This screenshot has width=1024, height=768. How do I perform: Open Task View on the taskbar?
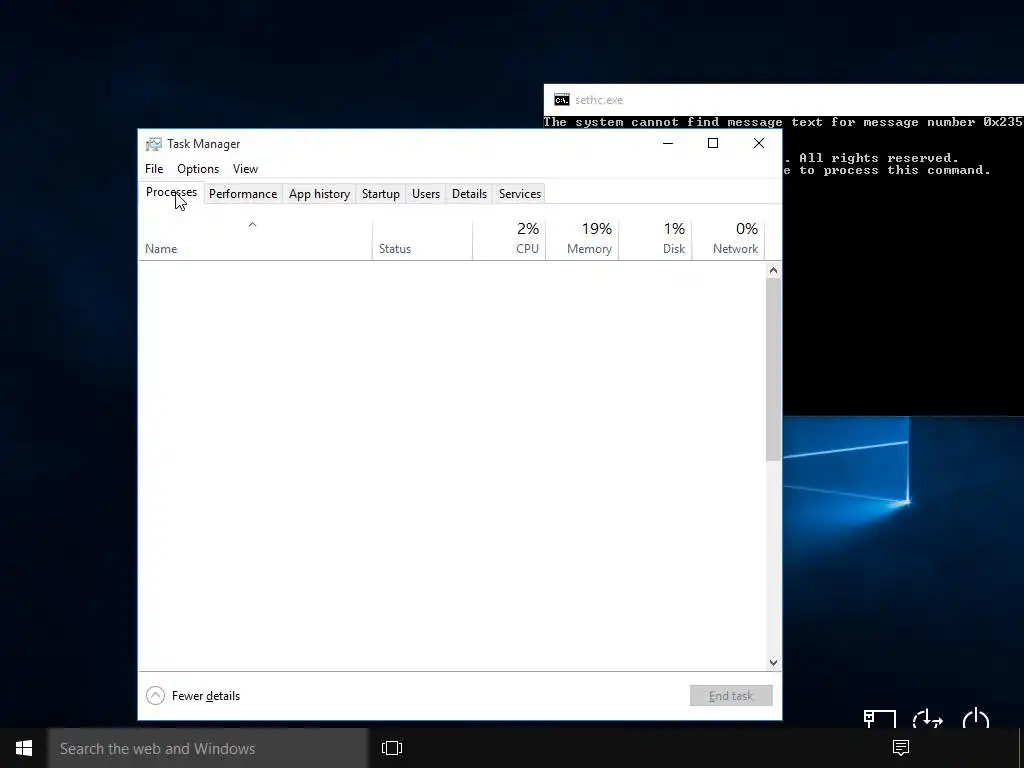coord(392,748)
